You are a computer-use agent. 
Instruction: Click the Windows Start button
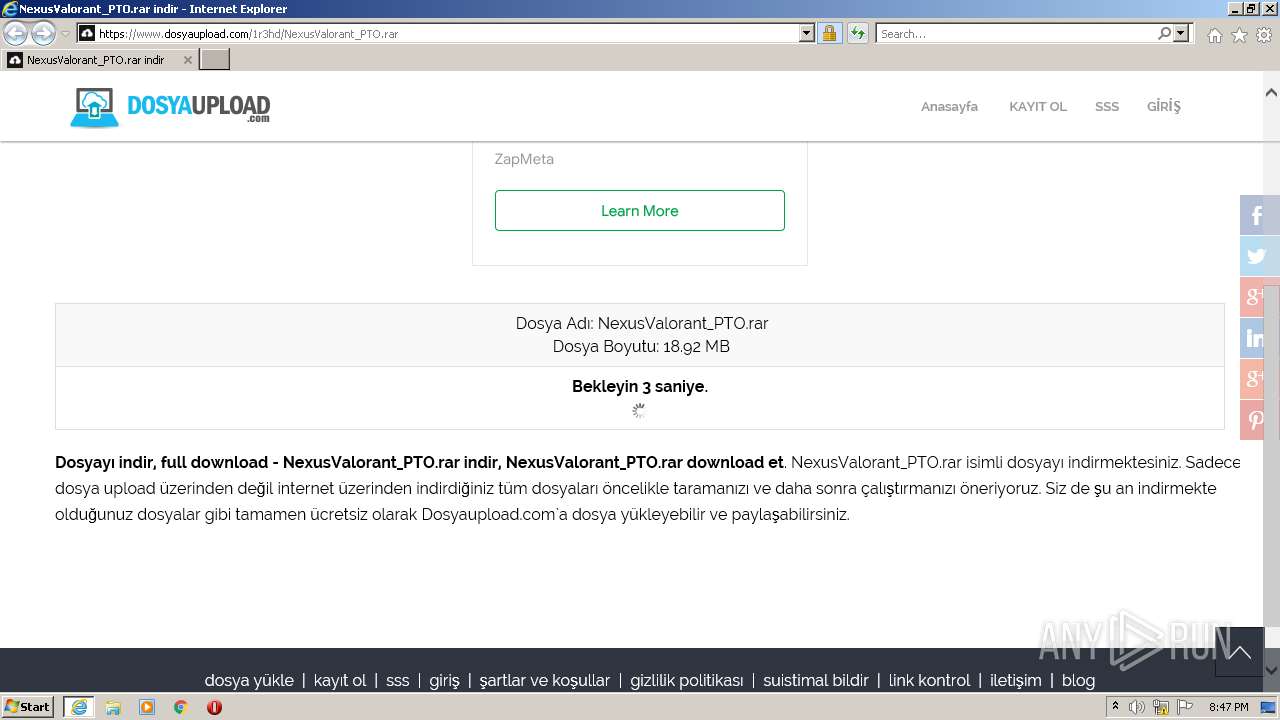[x=28, y=707]
